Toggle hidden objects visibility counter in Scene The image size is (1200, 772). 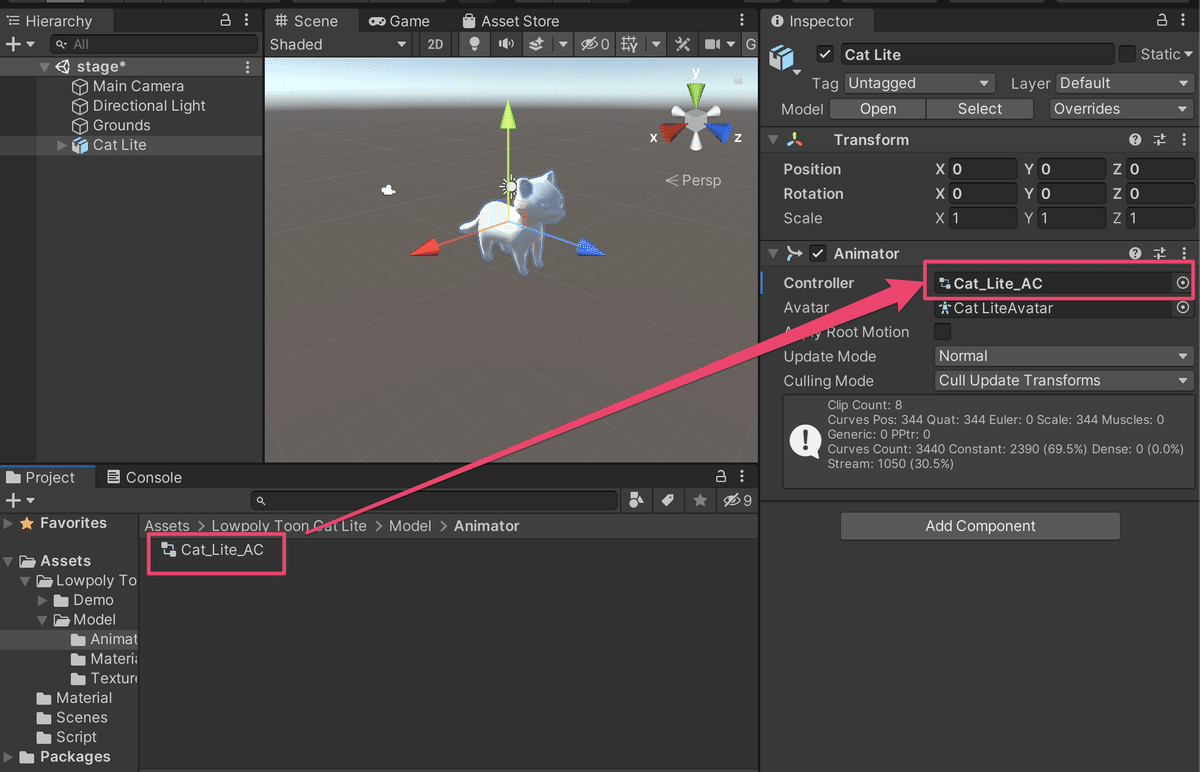pyautogui.click(x=596, y=44)
